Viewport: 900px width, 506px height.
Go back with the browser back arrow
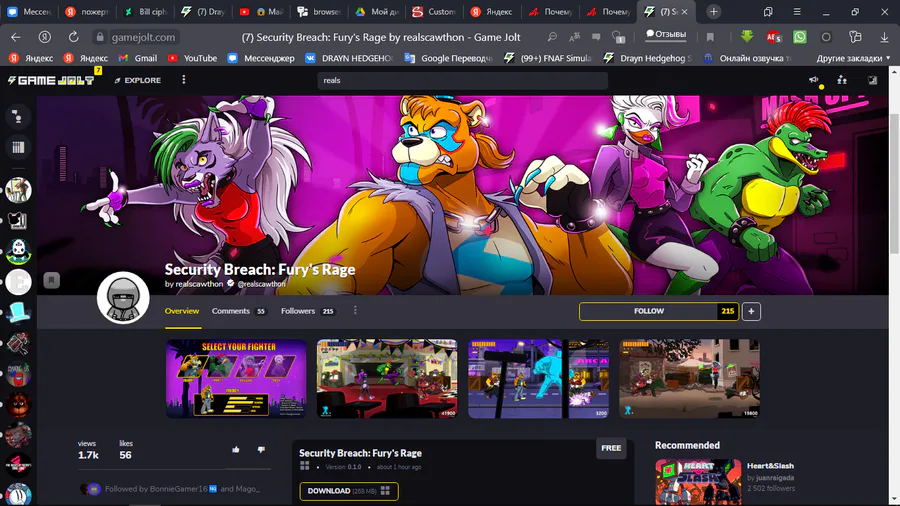point(15,37)
